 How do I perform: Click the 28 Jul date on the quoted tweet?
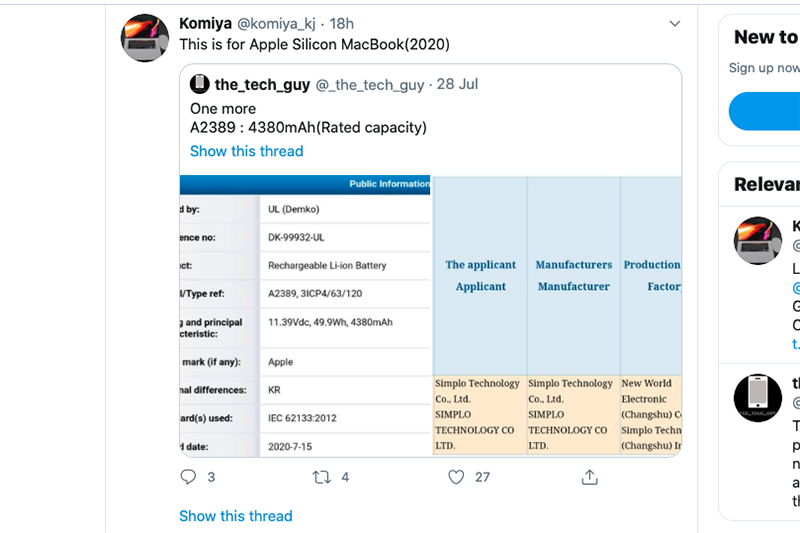[457, 85]
